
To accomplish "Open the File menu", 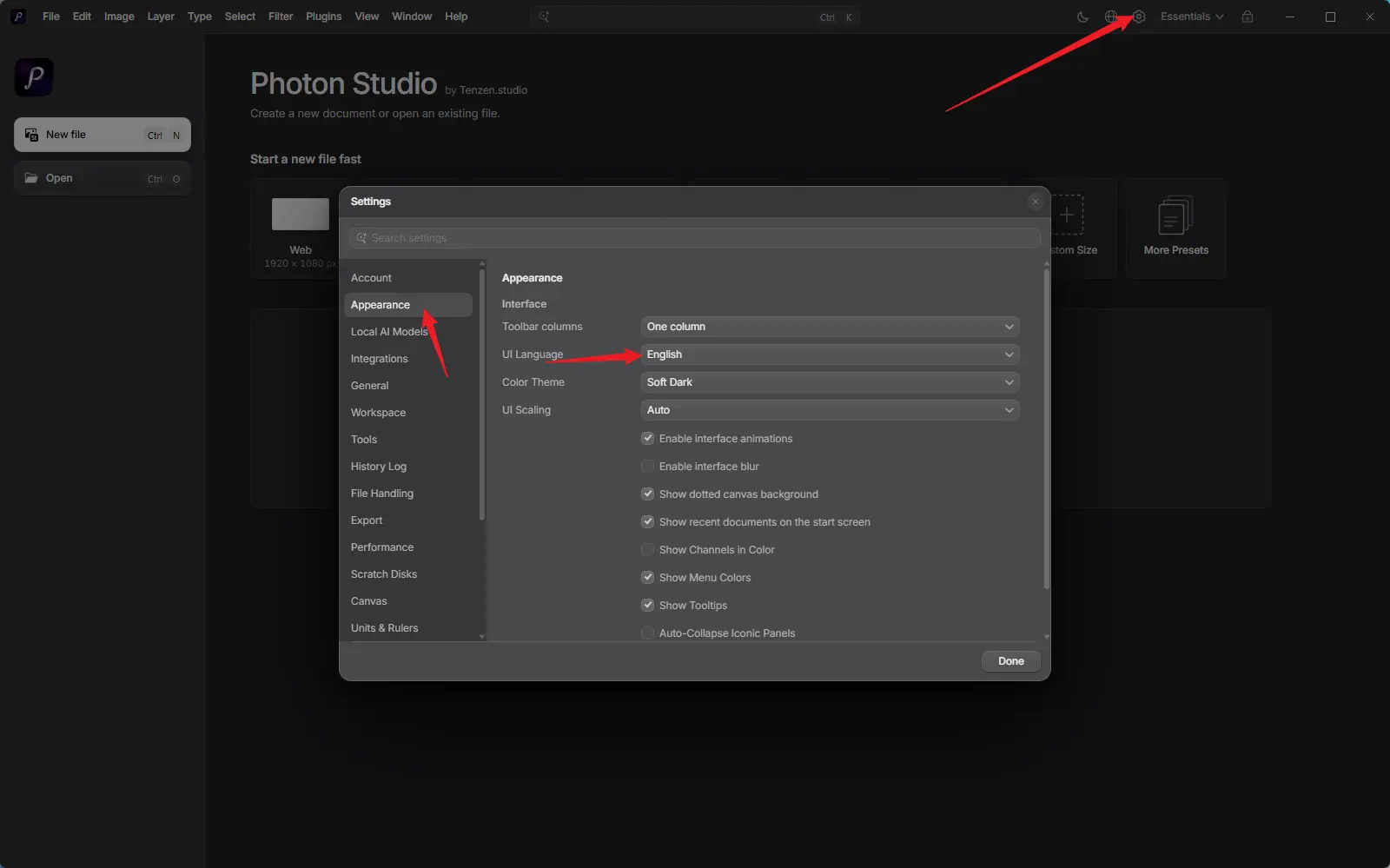I will [x=51, y=17].
